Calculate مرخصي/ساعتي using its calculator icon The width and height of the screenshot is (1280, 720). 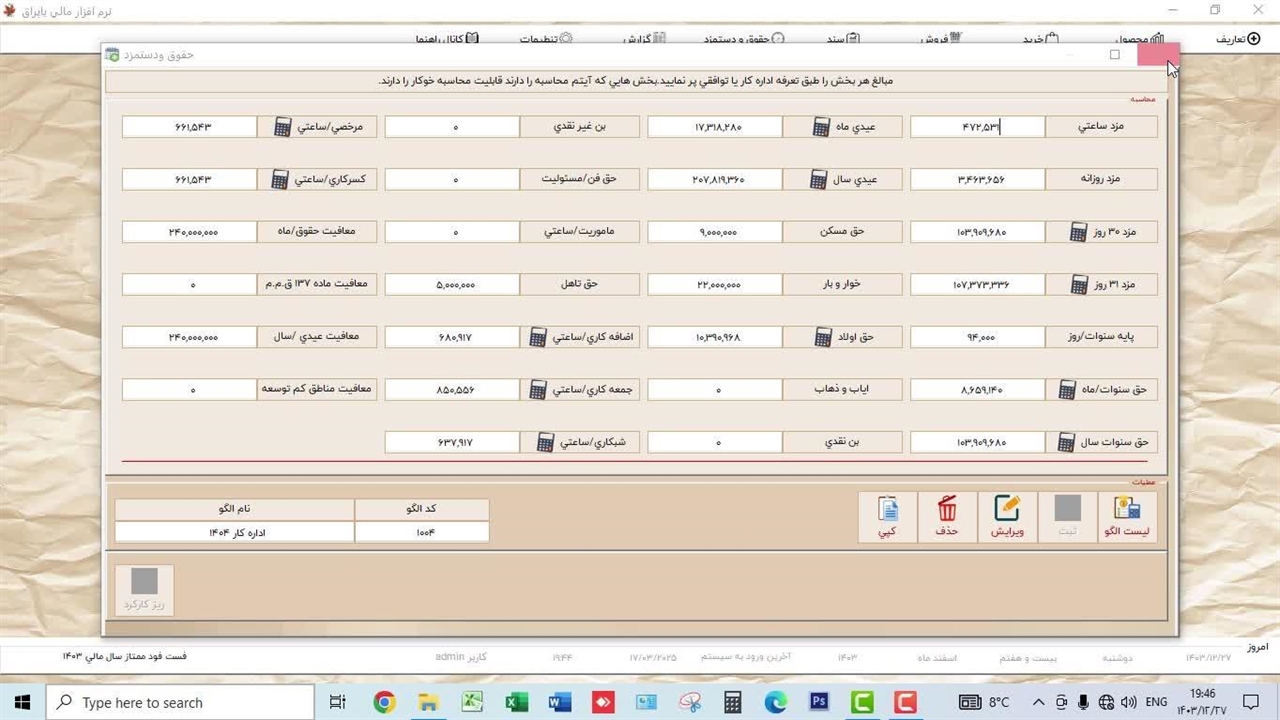pyautogui.click(x=282, y=127)
